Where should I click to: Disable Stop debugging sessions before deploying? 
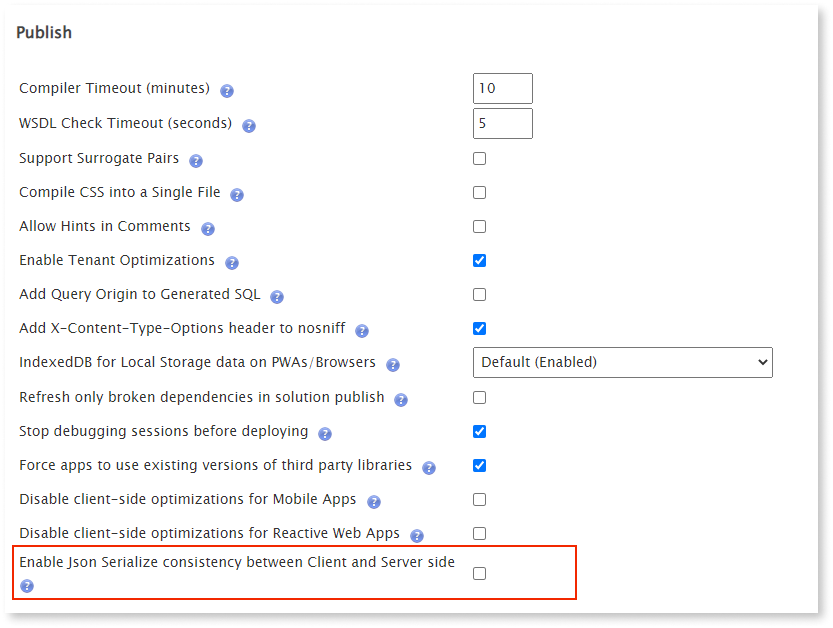479,431
